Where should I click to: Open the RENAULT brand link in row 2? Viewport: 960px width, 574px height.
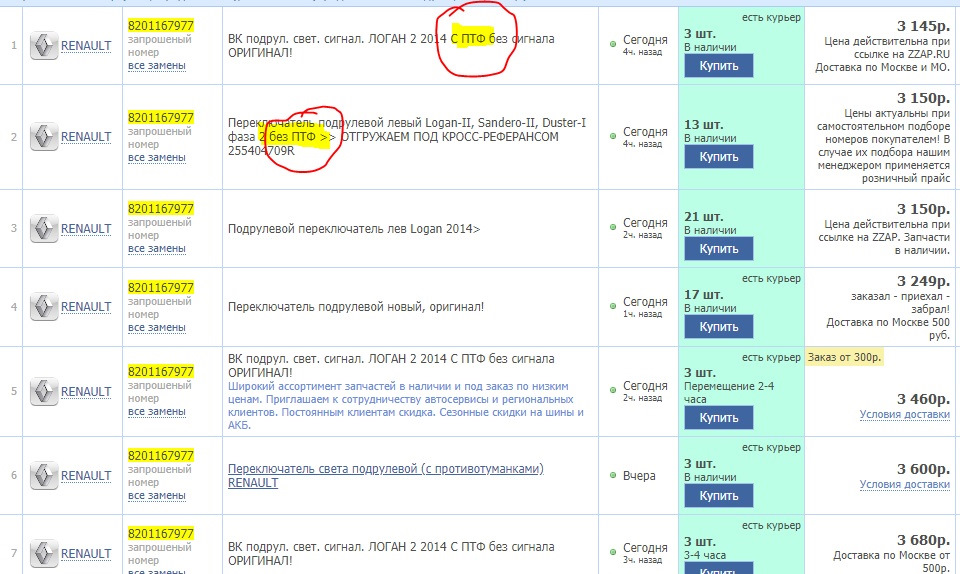click(x=86, y=136)
